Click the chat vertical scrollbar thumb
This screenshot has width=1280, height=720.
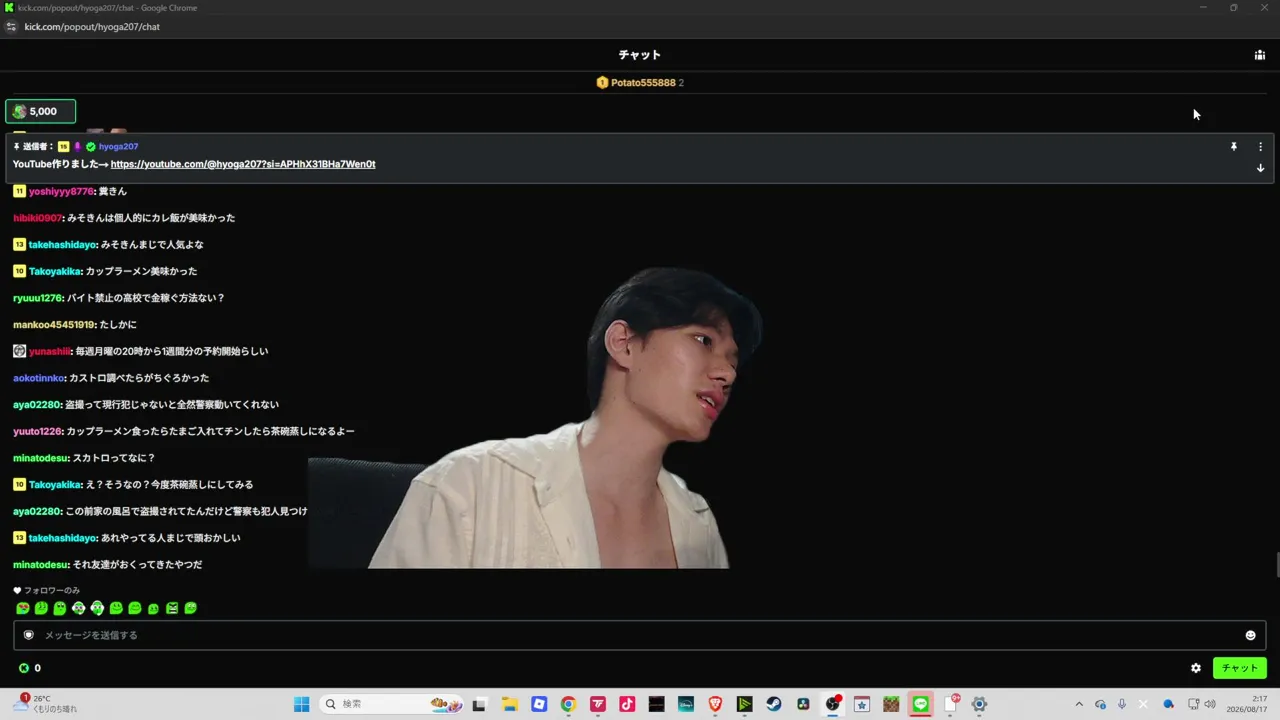[1277, 565]
